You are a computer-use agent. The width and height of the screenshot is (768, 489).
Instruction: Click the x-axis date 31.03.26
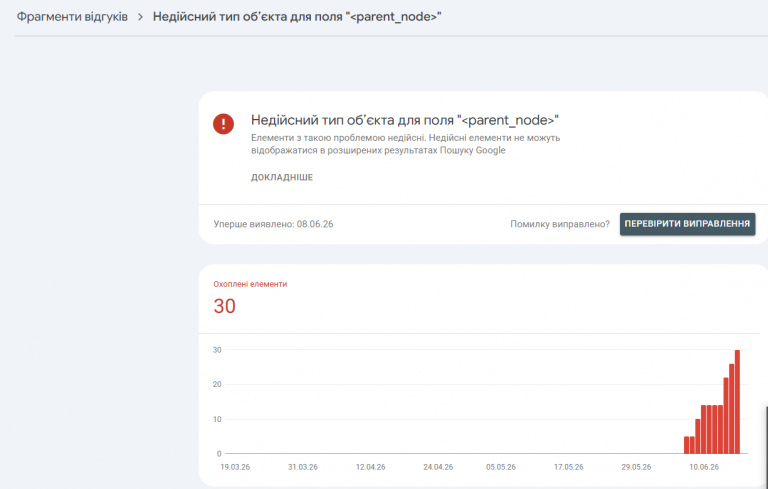pyautogui.click(x=303, y=467)
